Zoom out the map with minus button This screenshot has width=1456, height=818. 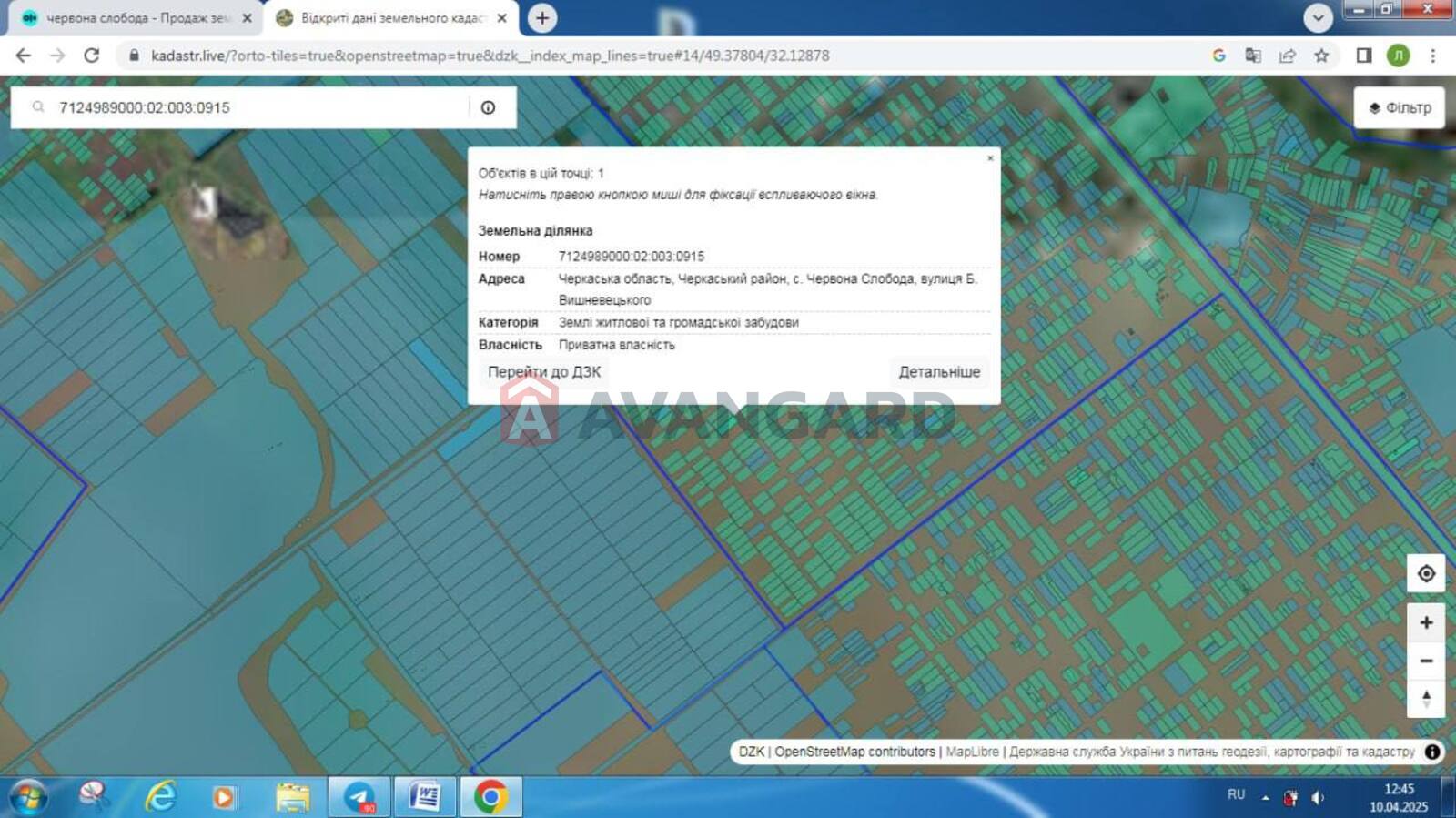coord(1426,661)
